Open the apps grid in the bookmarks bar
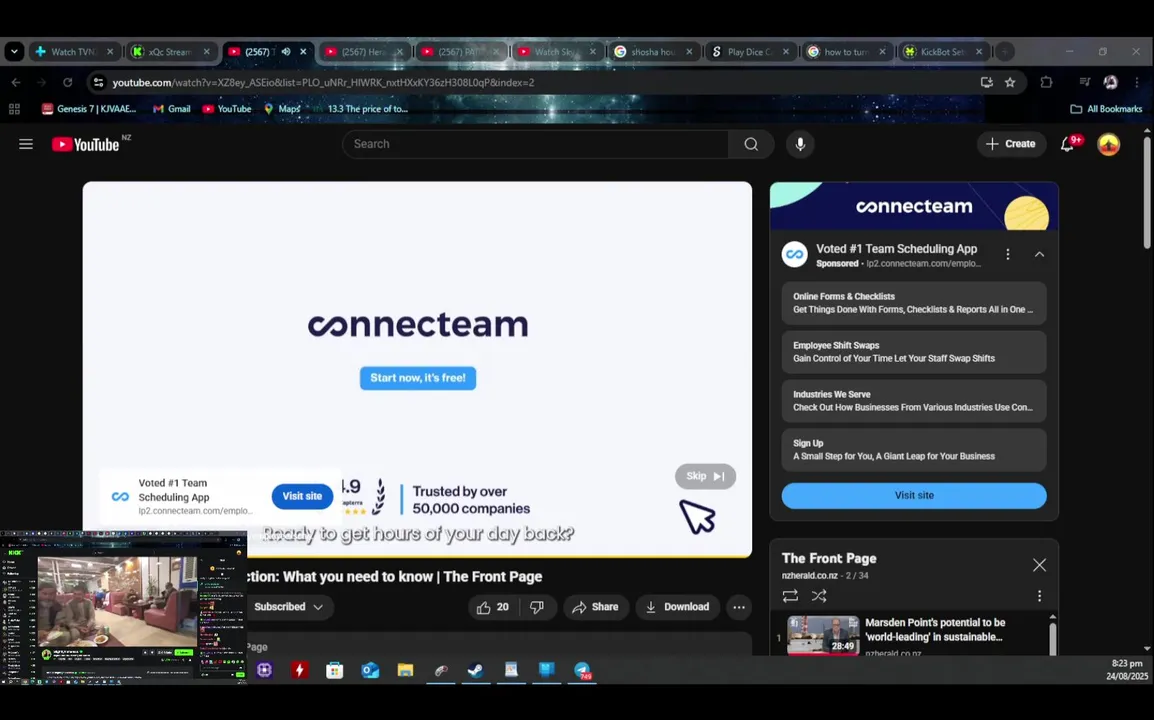The image size is (1154, 720). coord(15,109)
